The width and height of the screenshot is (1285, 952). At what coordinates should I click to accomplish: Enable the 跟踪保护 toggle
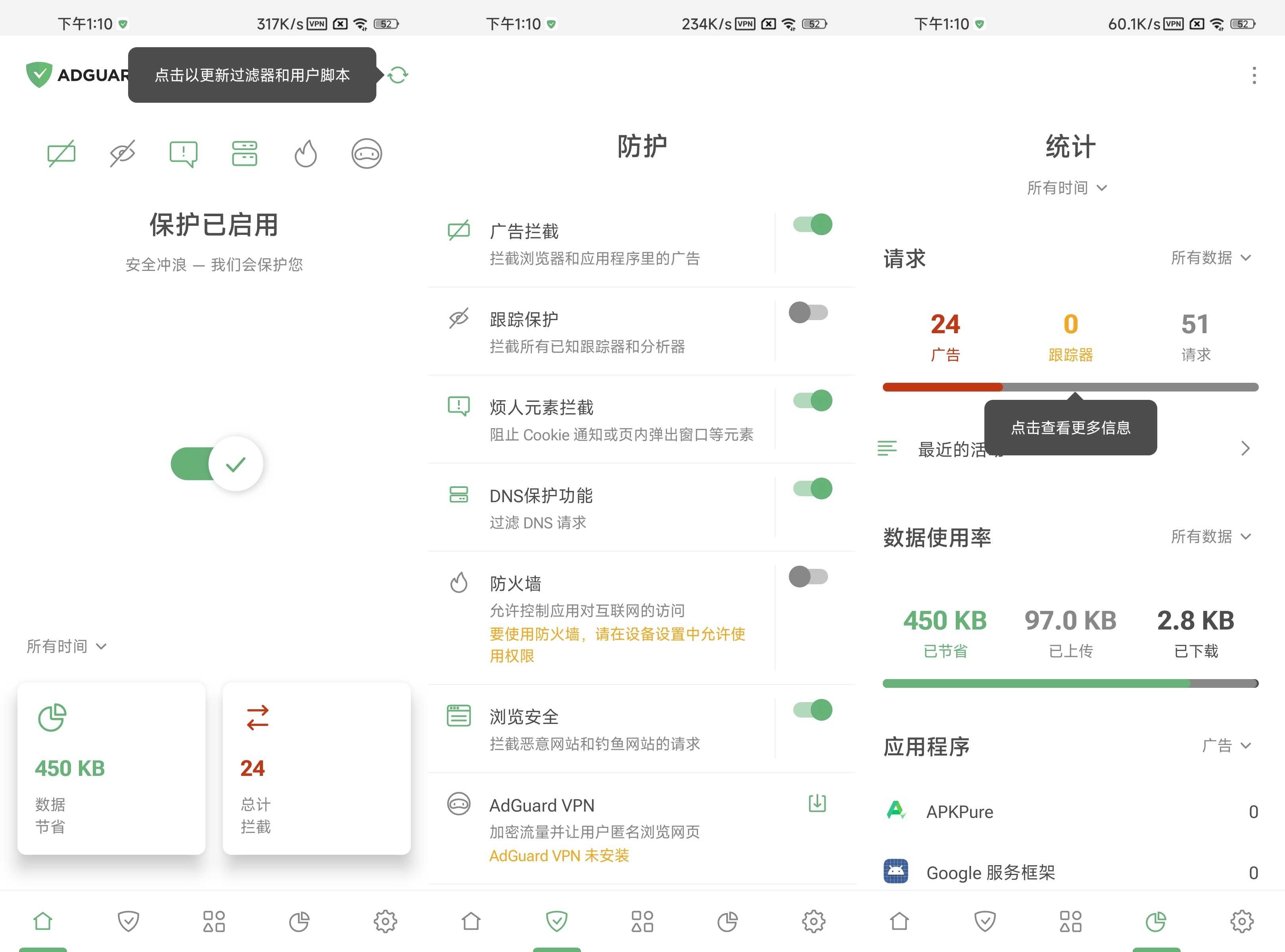click(x=808, y=312)
